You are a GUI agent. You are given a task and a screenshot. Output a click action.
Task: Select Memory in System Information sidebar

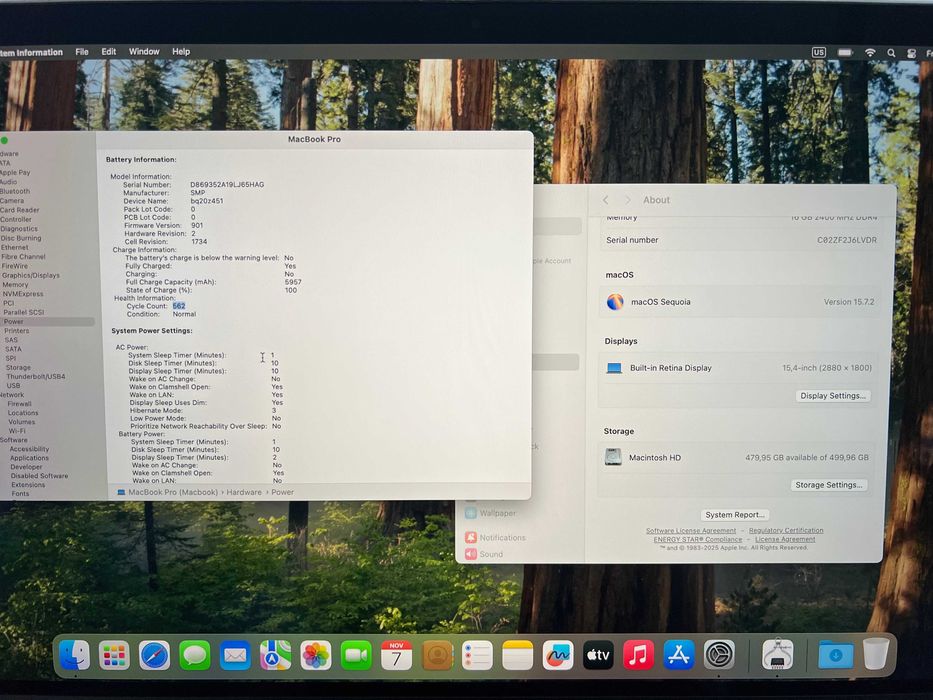click(x=15, y=285)
